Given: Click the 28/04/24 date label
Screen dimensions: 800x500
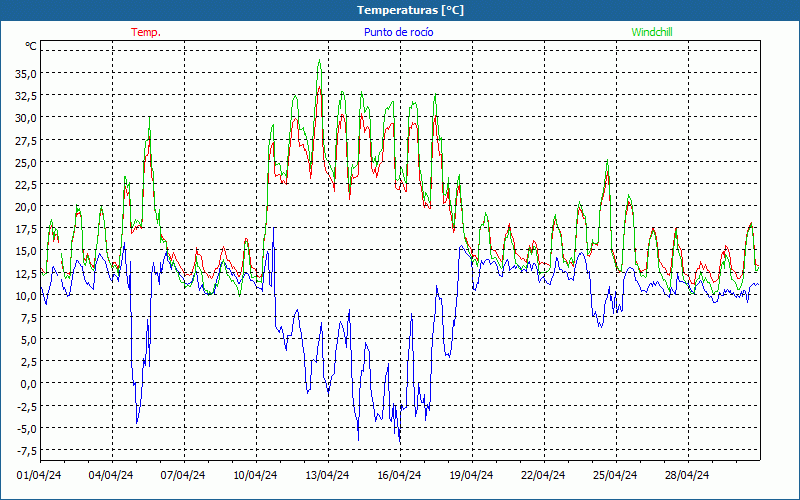Looking at the screenshot, I should pos(687,475).
